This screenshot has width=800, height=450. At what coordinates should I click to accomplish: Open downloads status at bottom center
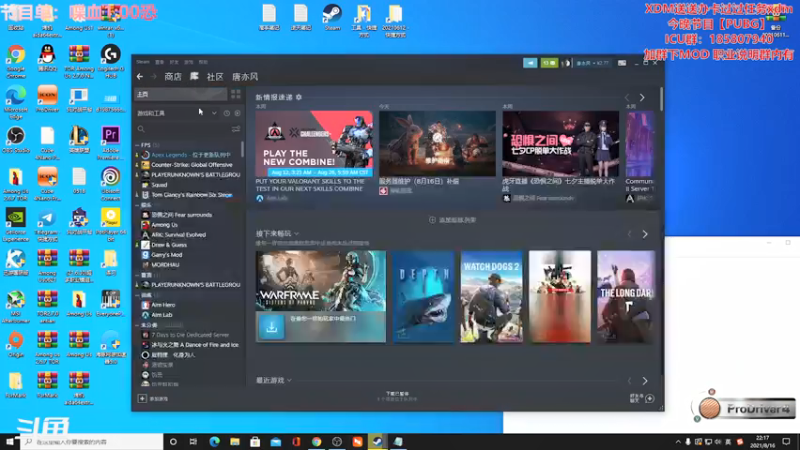[397, 396]
